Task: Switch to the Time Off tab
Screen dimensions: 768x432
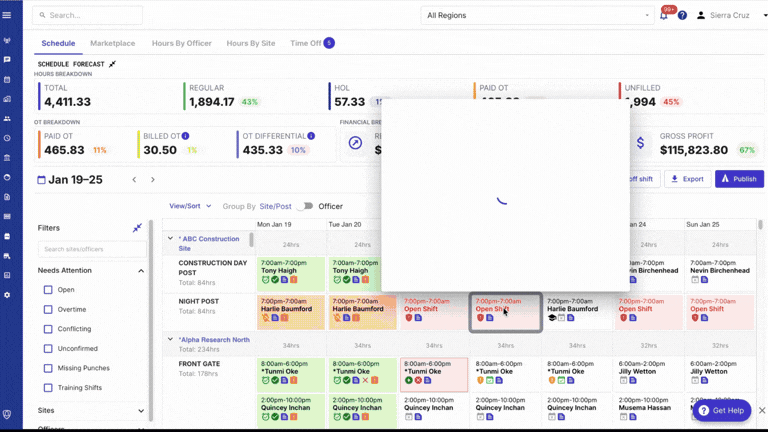Action: coord(312,43)
